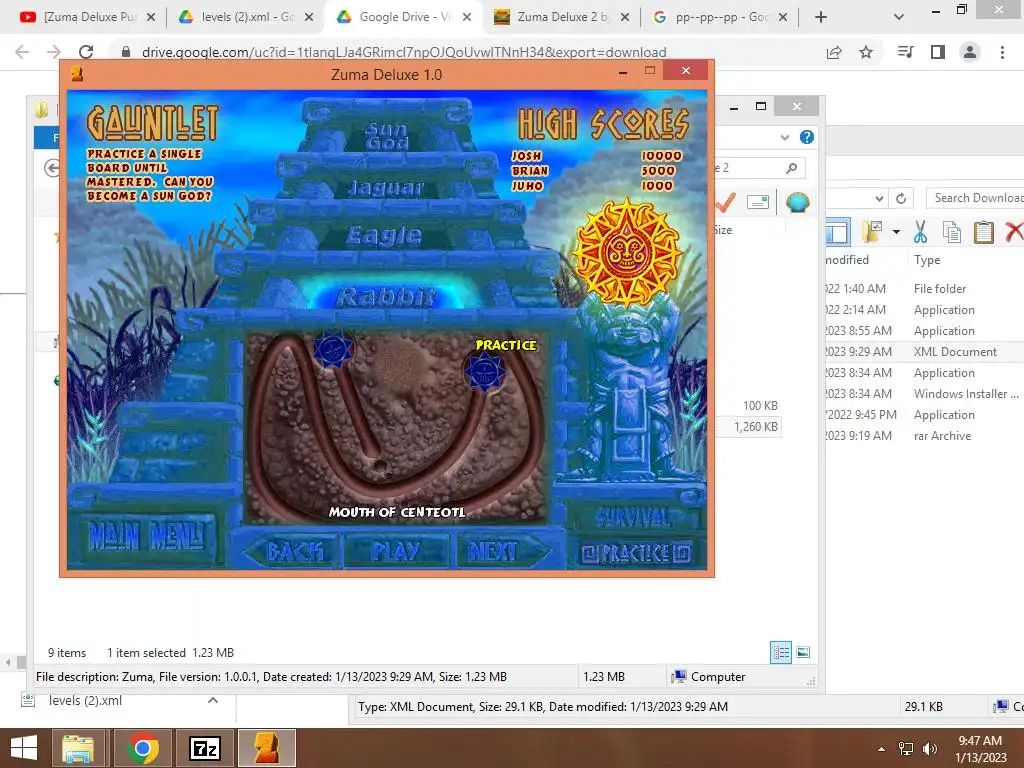The width and height of the screenshot is (1024, 768).
Task: Expand levels (2).xml download options chevron
Action: 213,701
